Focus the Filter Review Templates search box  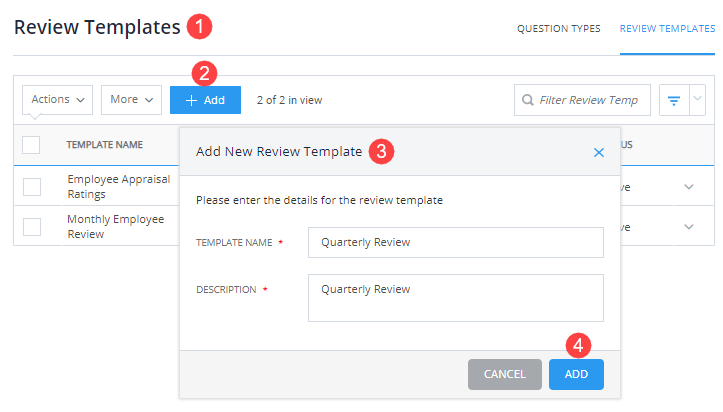coord(582,100)
